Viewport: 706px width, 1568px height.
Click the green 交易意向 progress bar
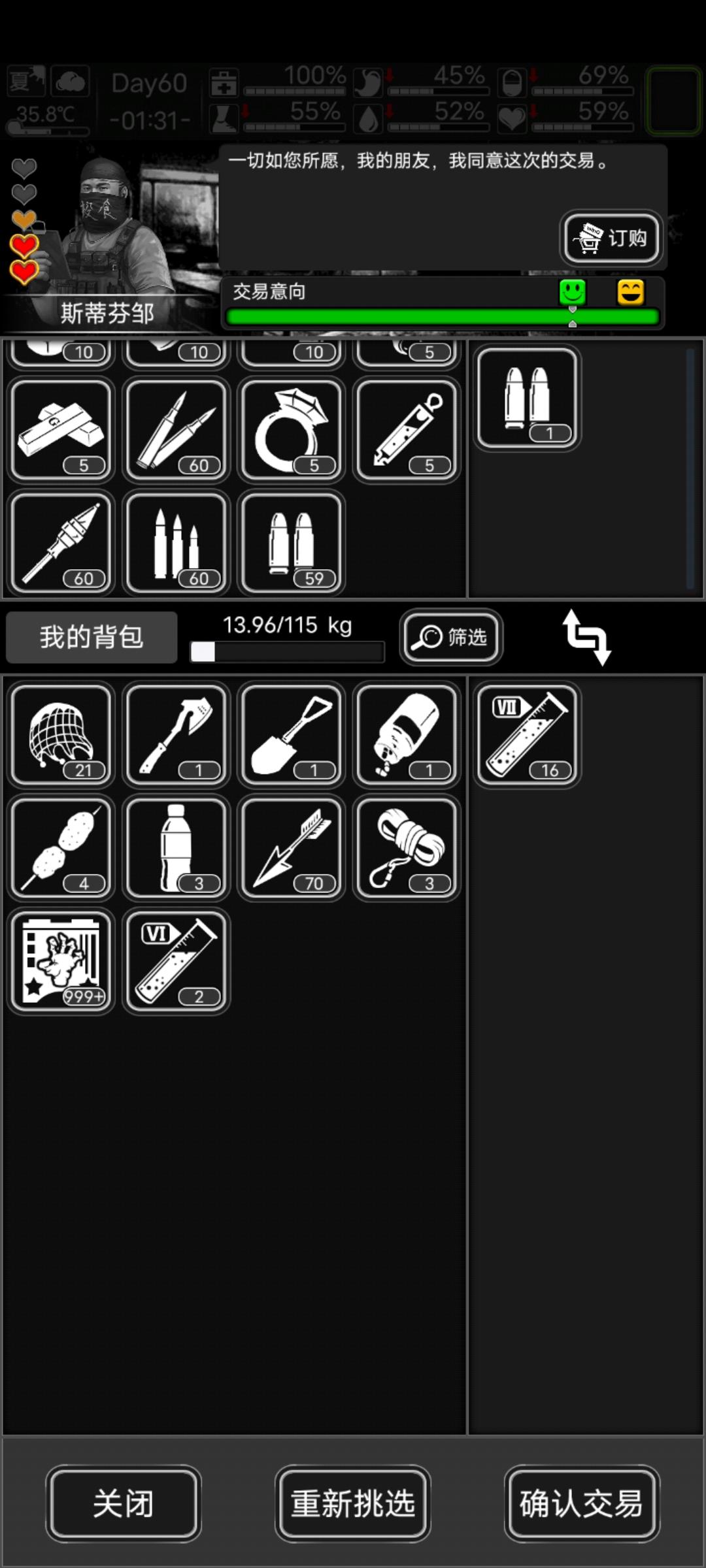point(442,318)
